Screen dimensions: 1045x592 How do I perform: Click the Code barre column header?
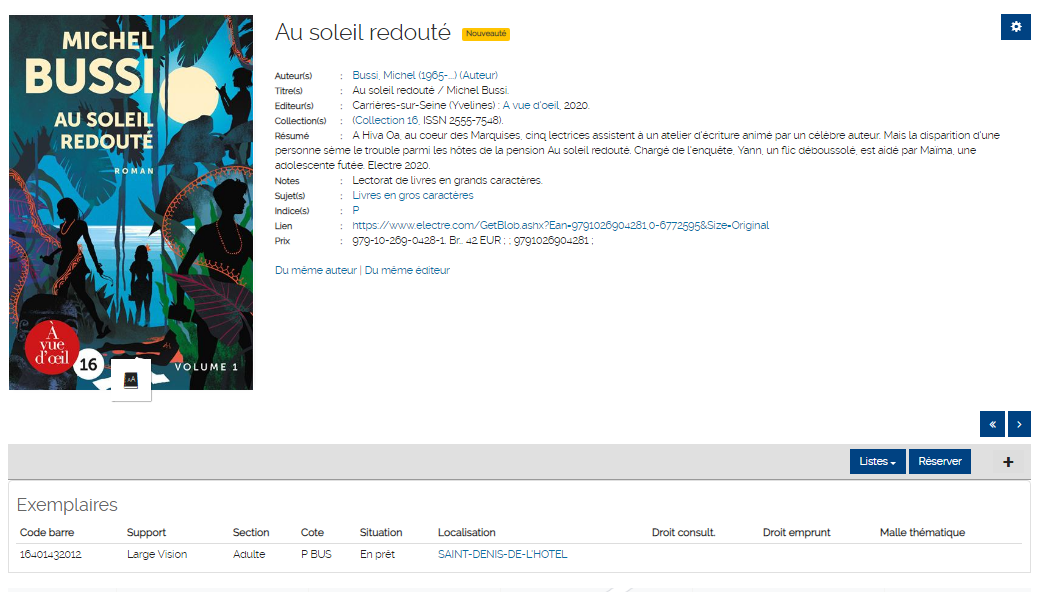pyautogui.click(x=47, y=532)
